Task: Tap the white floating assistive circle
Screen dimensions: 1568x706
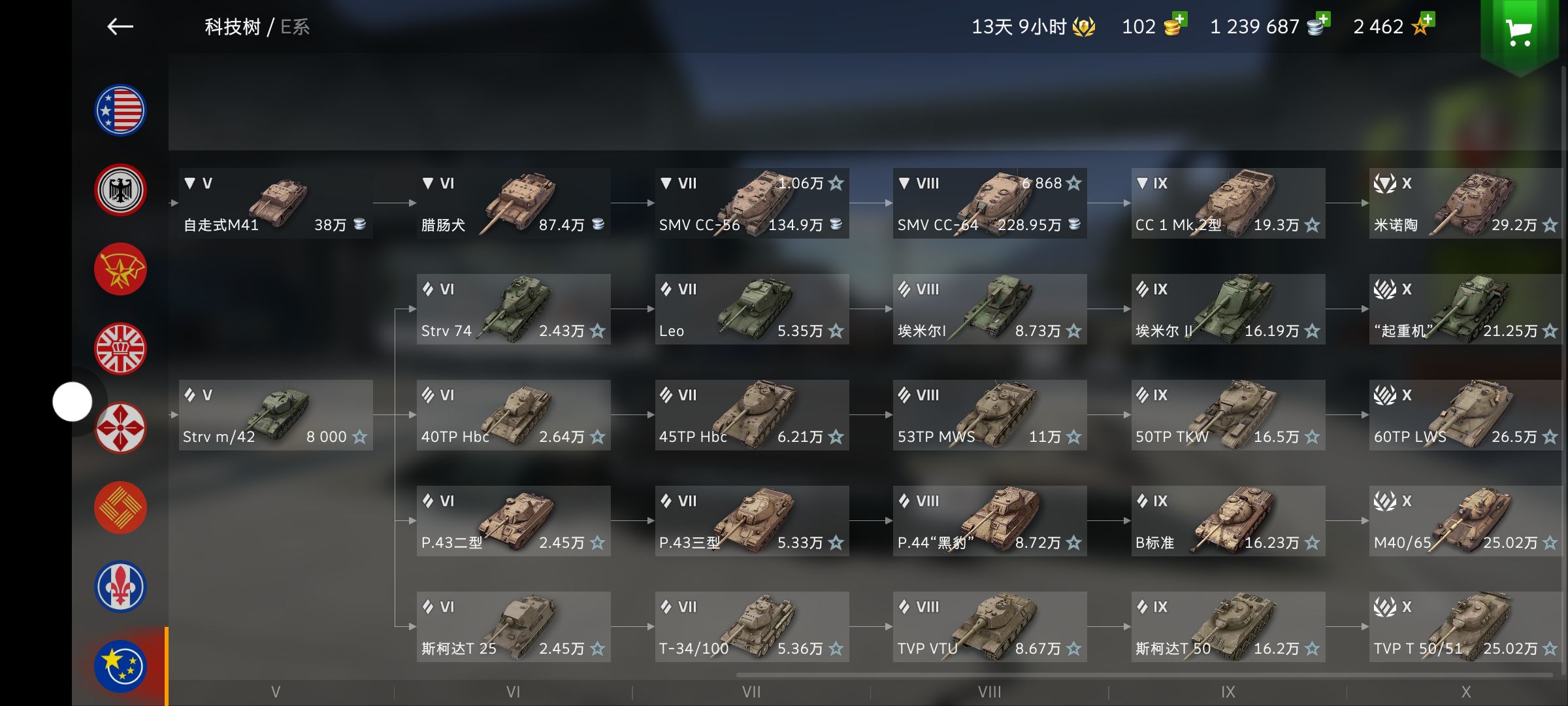Action: (73, 401)
